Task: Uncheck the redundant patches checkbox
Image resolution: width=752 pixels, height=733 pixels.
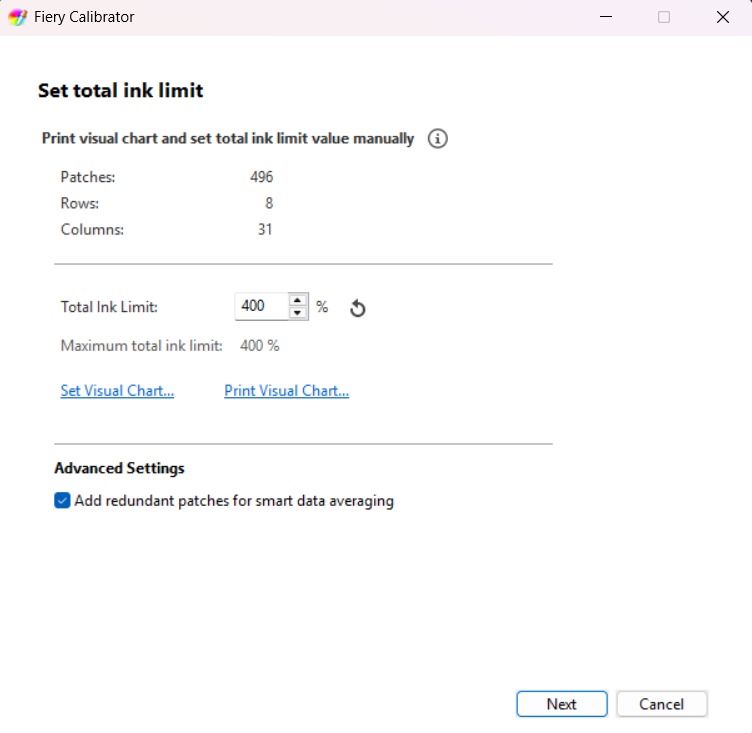Action: pos(63,501)
